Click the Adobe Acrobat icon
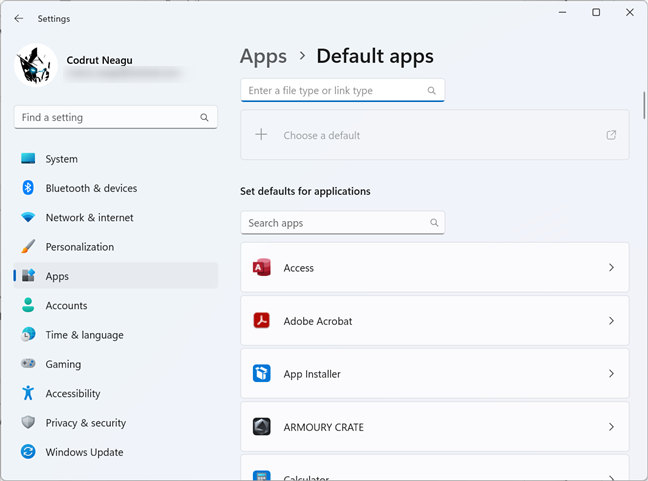This screenshot has height=481, width=648. [262, 321]
